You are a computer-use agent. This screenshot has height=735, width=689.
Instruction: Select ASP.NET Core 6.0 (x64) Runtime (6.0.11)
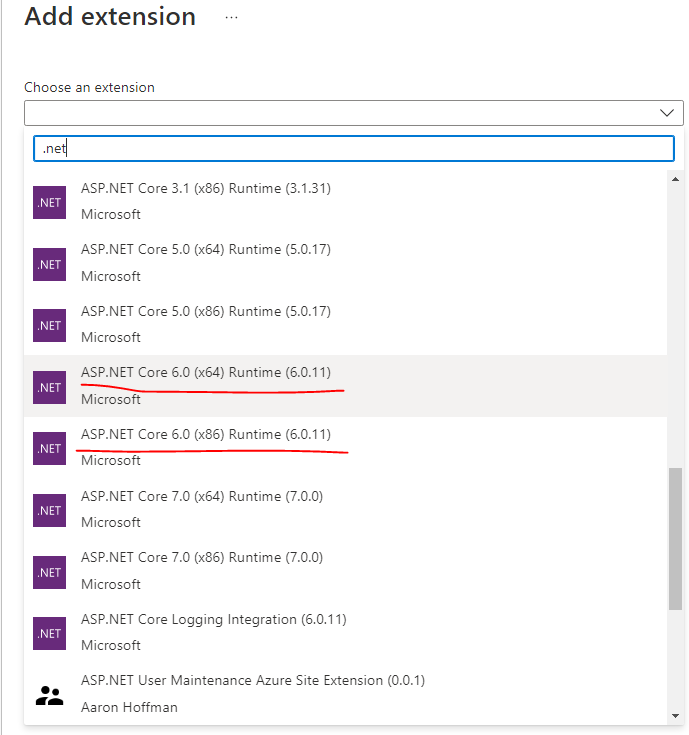(345, 386)
